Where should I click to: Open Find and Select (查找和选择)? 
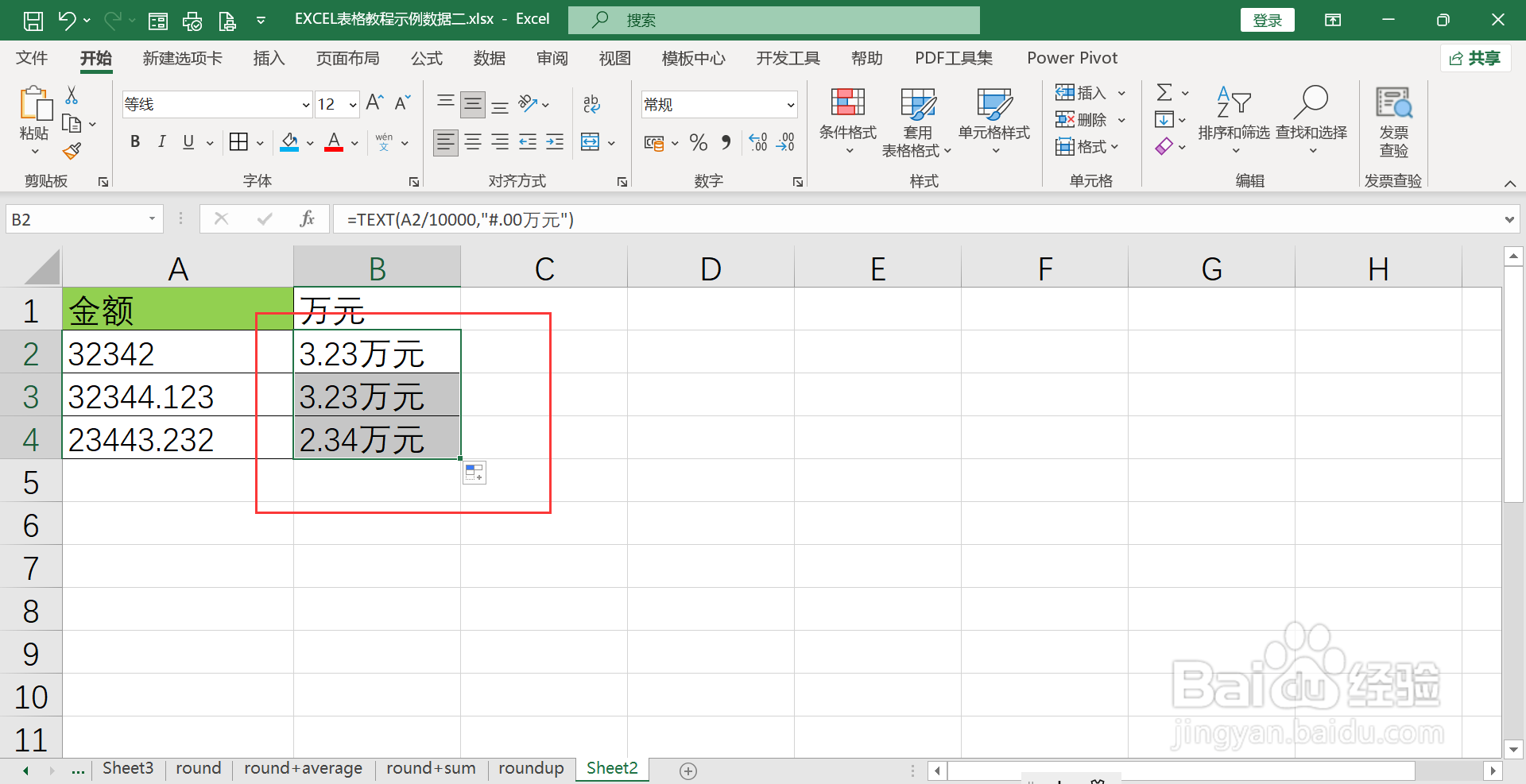pos(1311,121)
